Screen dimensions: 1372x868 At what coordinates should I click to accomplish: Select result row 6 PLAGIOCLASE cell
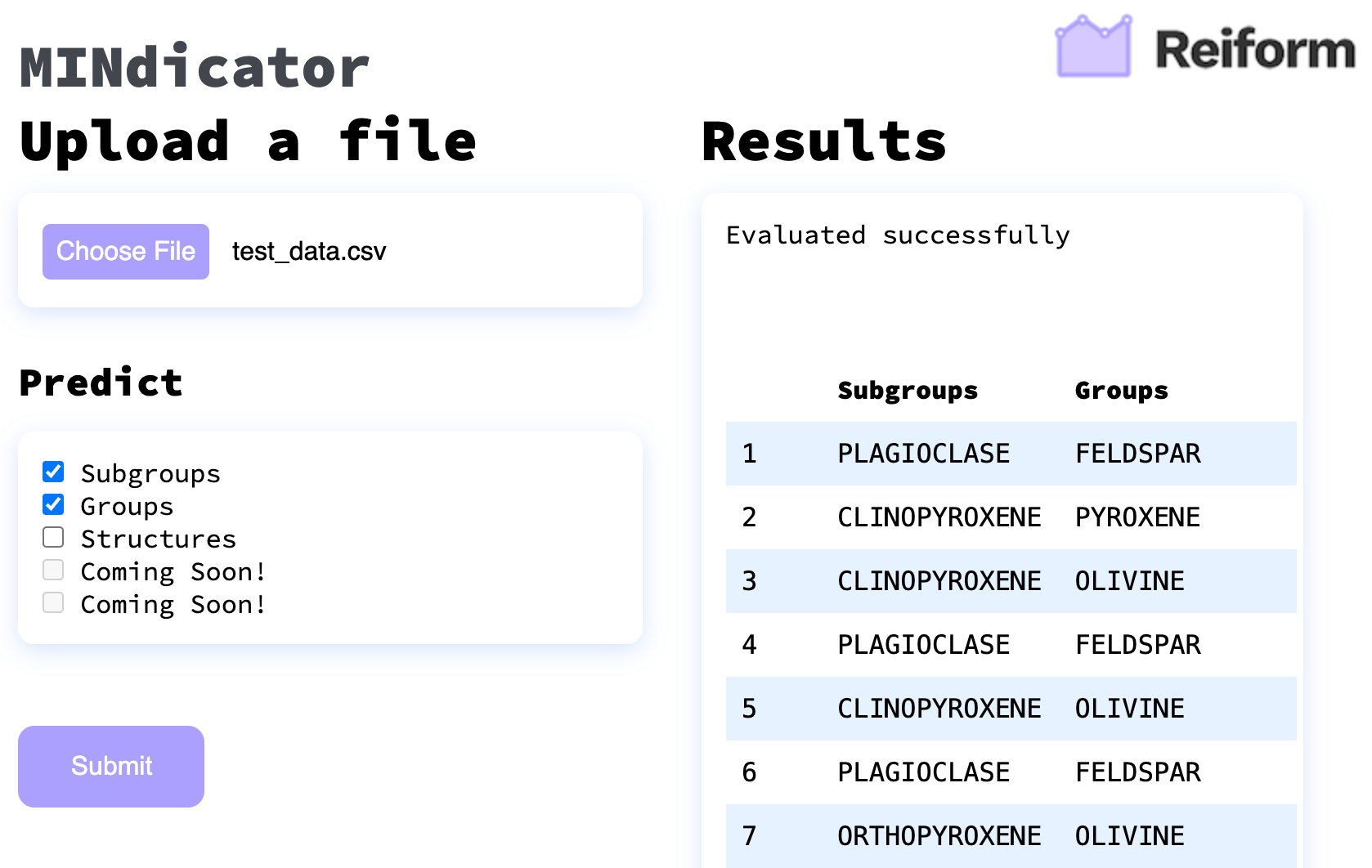click(924, 772)
